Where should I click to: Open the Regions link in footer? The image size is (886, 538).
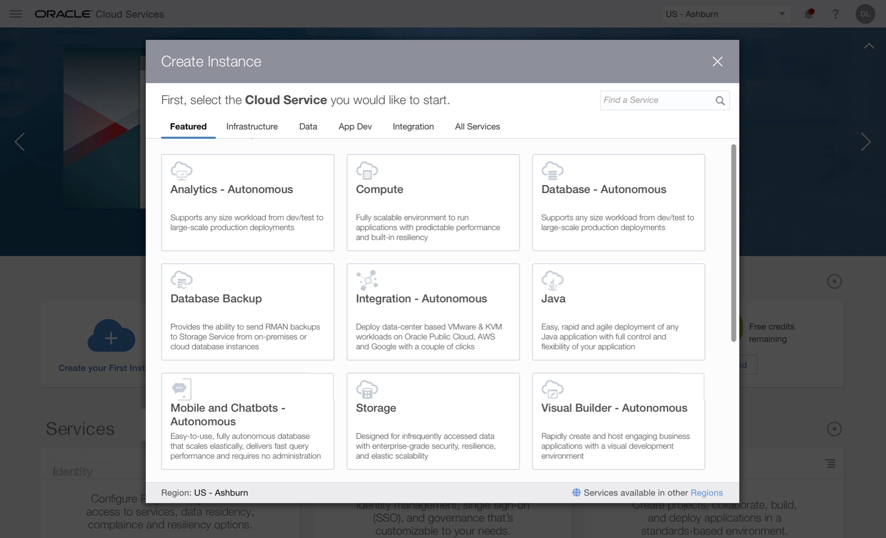[706, 493]
